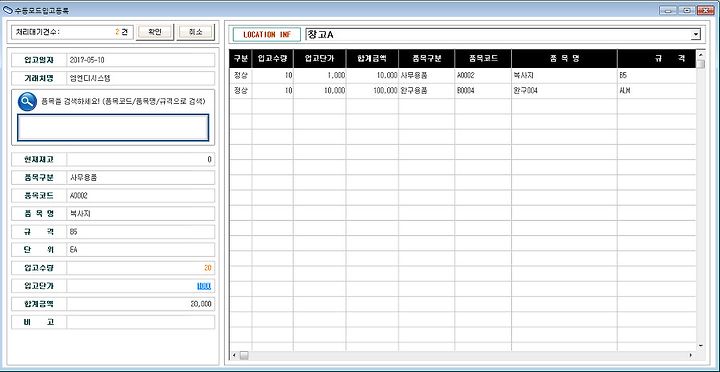Click the 품목구분 field in left form
Image resolution: width=720 pixels, height=372 pixels.
[x=141, y=178]
